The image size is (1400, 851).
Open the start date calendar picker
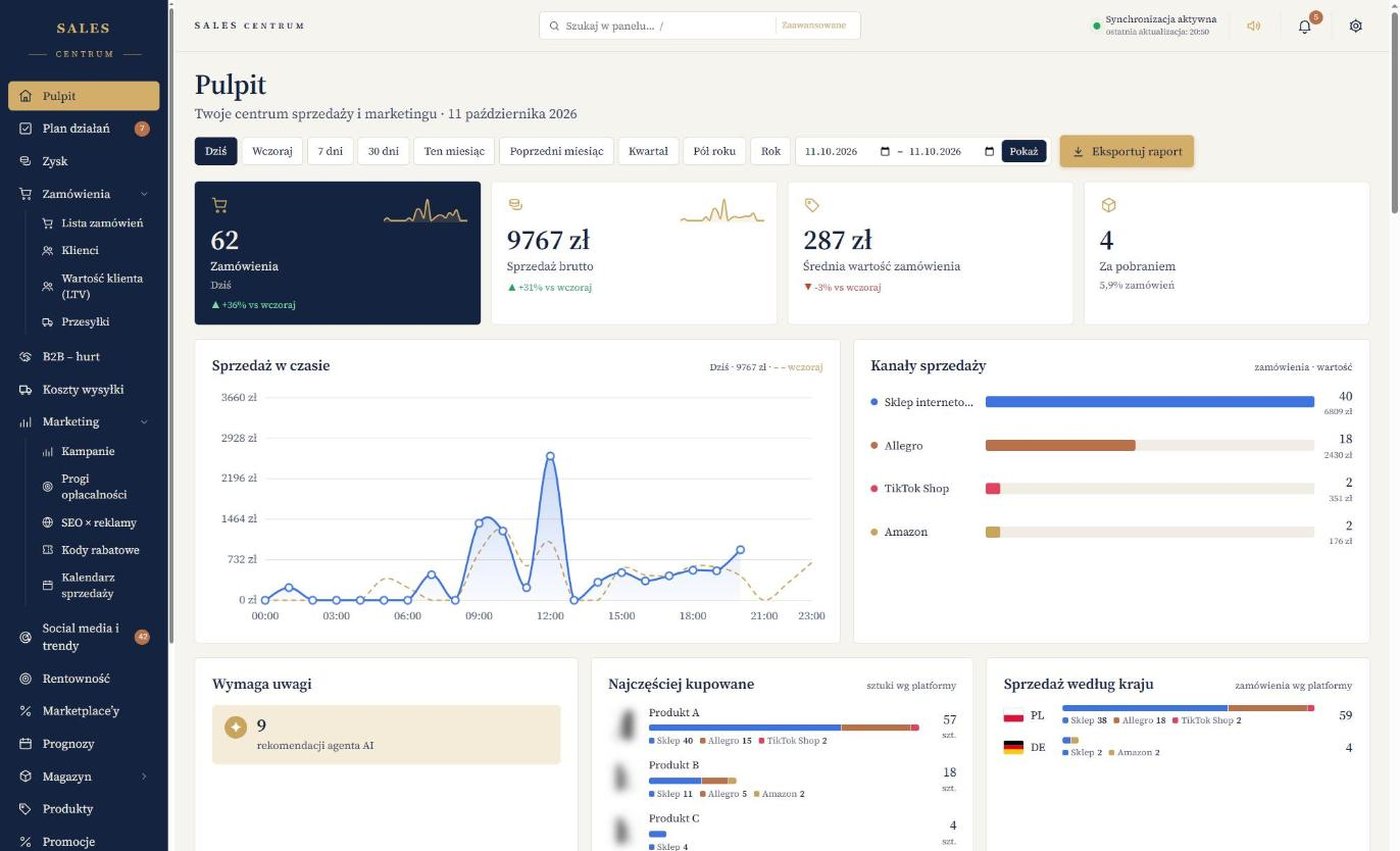tap(885, 152)
